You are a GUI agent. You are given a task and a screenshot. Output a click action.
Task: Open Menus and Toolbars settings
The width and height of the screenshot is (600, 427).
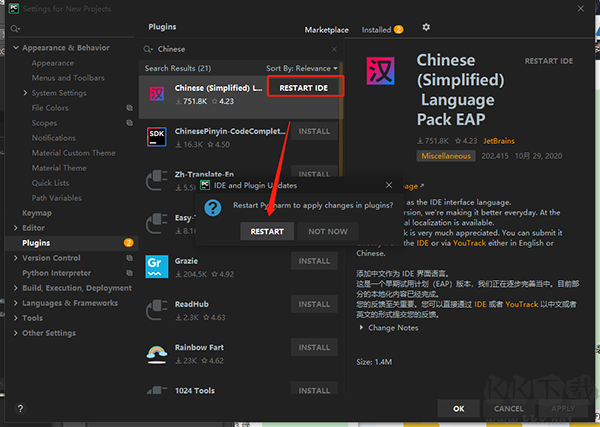pos(68,78)
